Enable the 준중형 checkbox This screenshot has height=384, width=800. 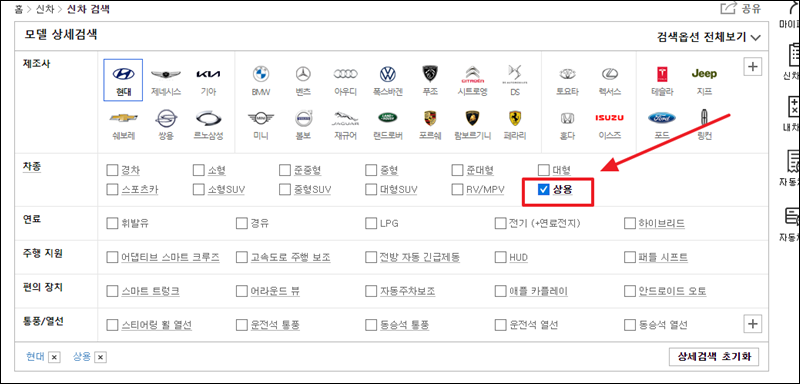(x=285, y=169)
